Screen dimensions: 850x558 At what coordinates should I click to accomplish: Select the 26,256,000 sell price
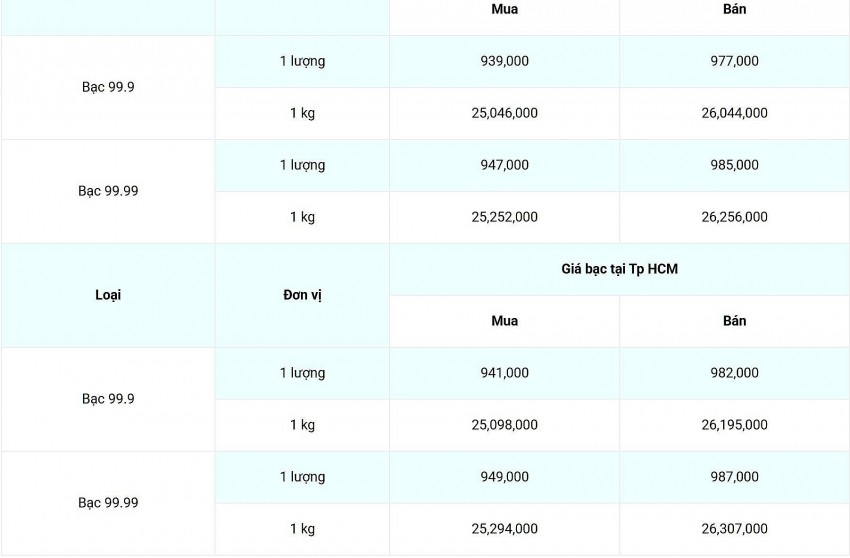point(734,217)
